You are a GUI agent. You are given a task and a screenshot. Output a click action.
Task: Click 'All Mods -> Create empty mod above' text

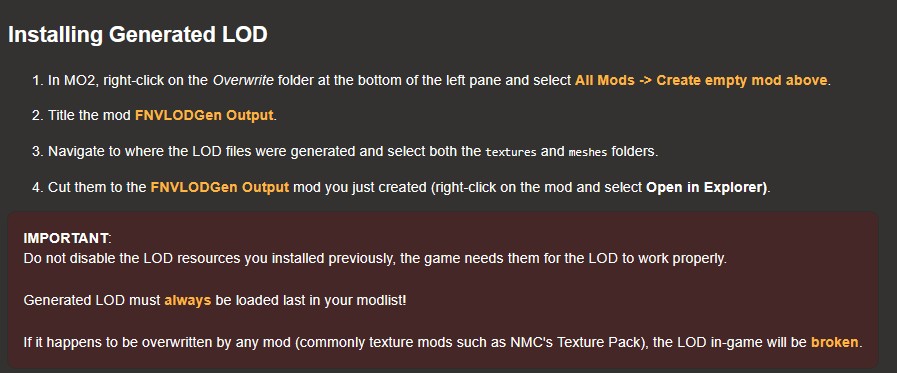[701, 80]
